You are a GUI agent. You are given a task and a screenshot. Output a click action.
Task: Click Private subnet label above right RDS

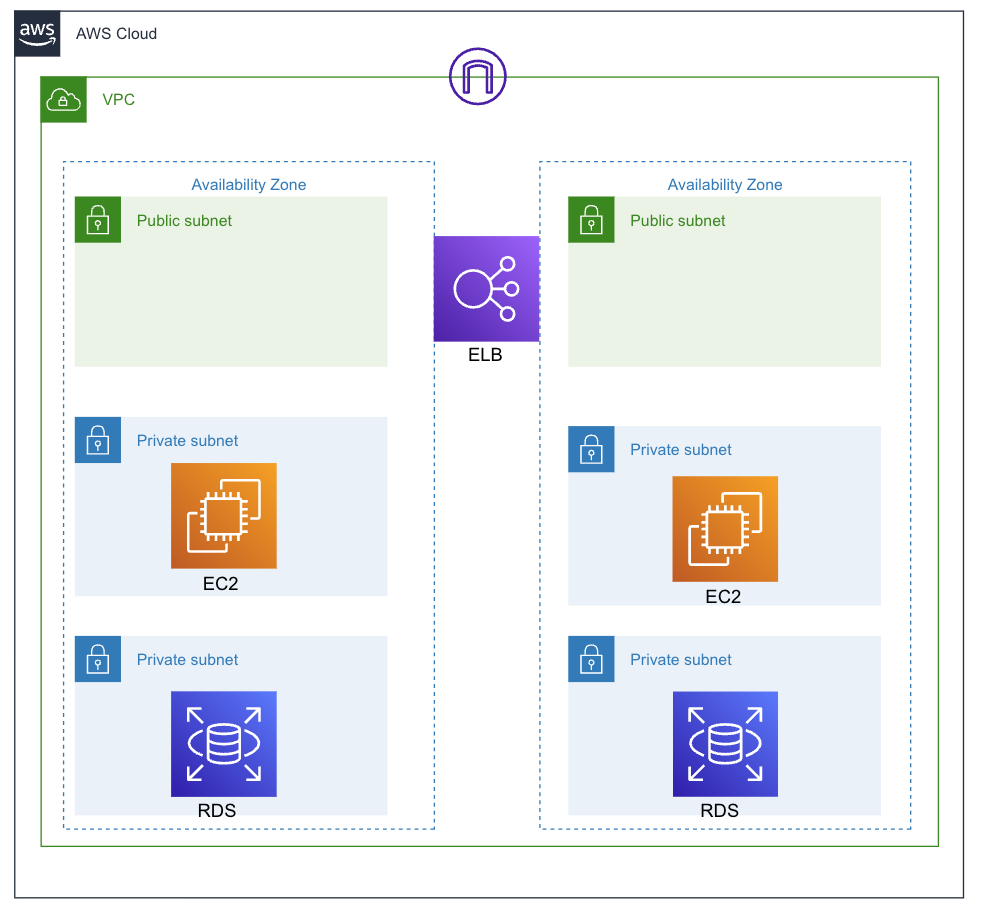[x=680, y=660]
